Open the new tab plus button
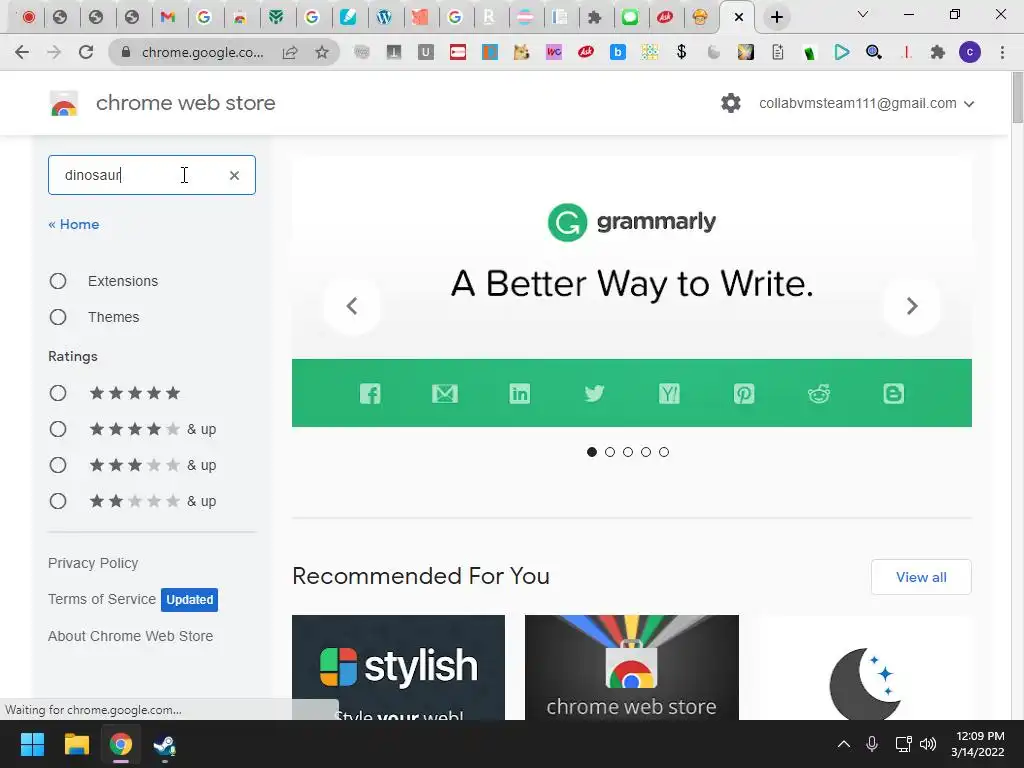The width and height of the screenshot is (1024, 768). tap(776, 17)
